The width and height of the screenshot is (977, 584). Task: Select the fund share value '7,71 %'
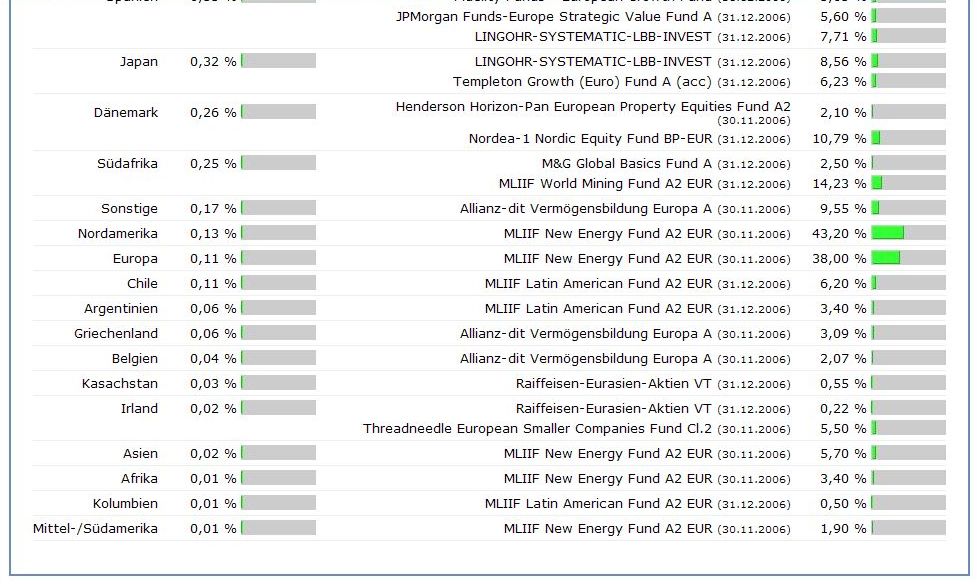(843, 37)
